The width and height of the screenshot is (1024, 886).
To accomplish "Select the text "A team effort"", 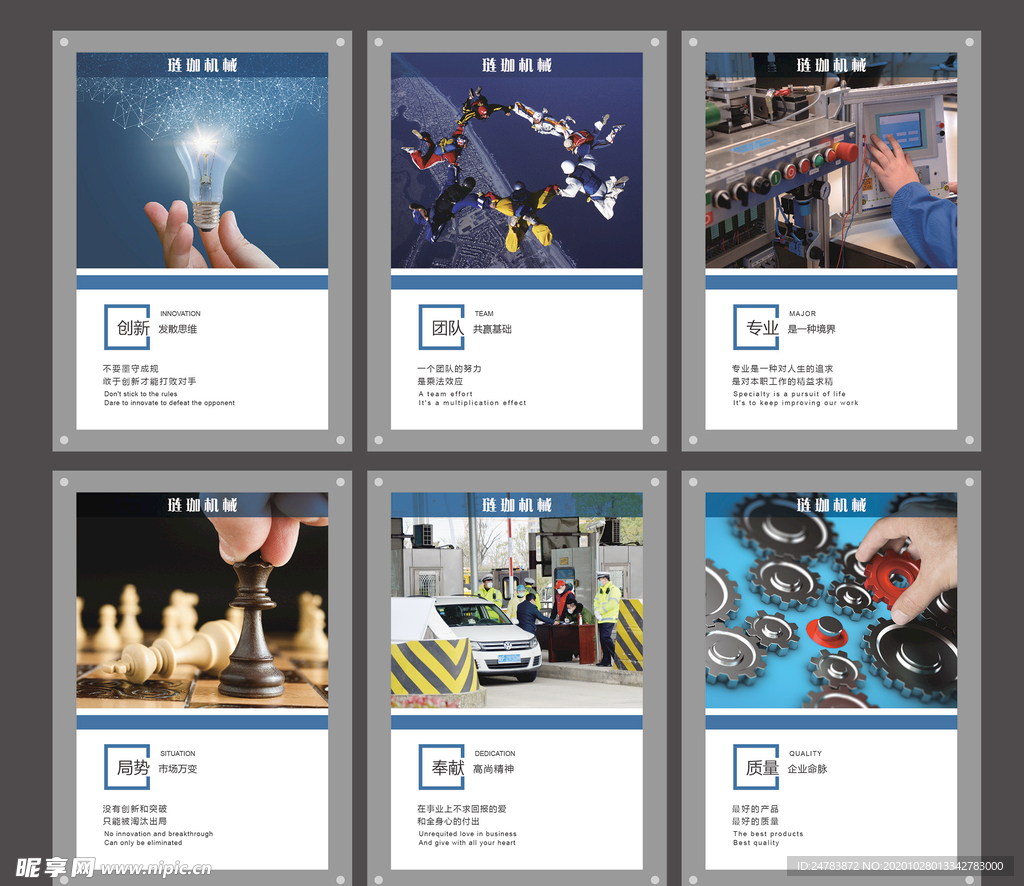I will (445, 394).
